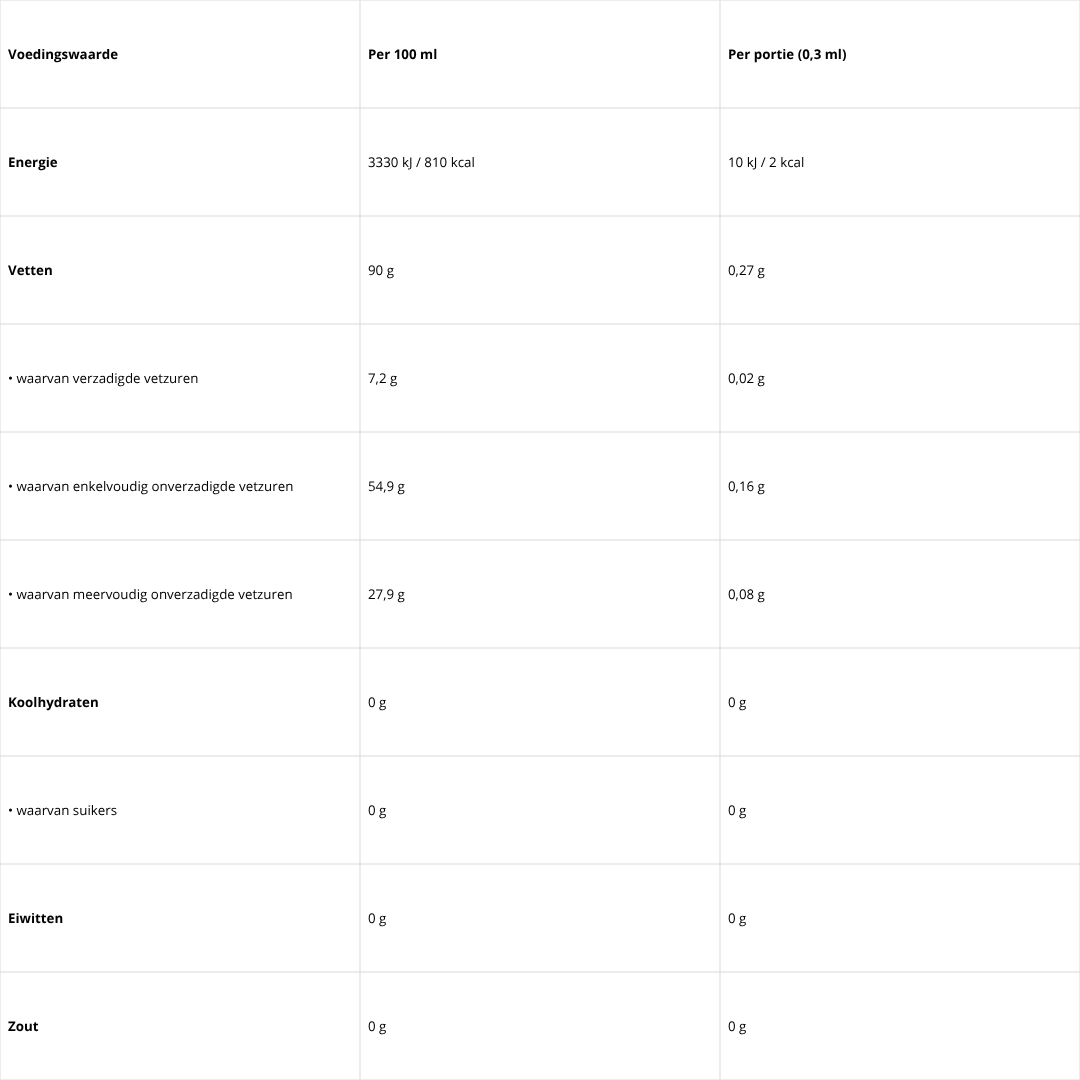
Task: Select the Eiwitten row label
Action: (x=35, y=918)
